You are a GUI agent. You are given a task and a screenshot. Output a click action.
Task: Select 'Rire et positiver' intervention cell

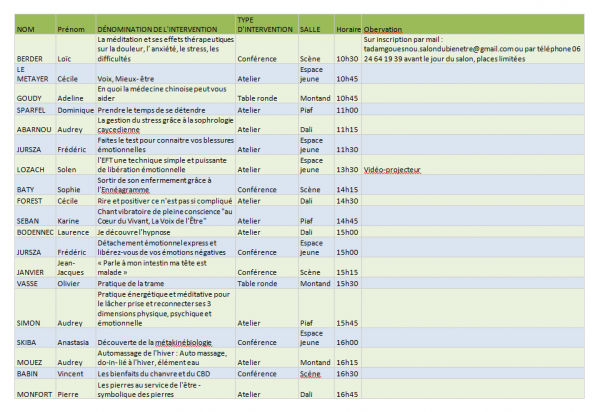point(165,200)
